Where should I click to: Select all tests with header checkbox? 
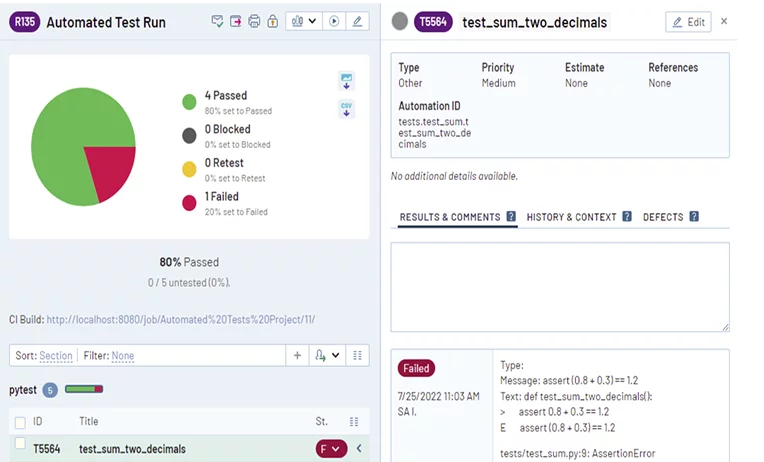tap(20, 422)
